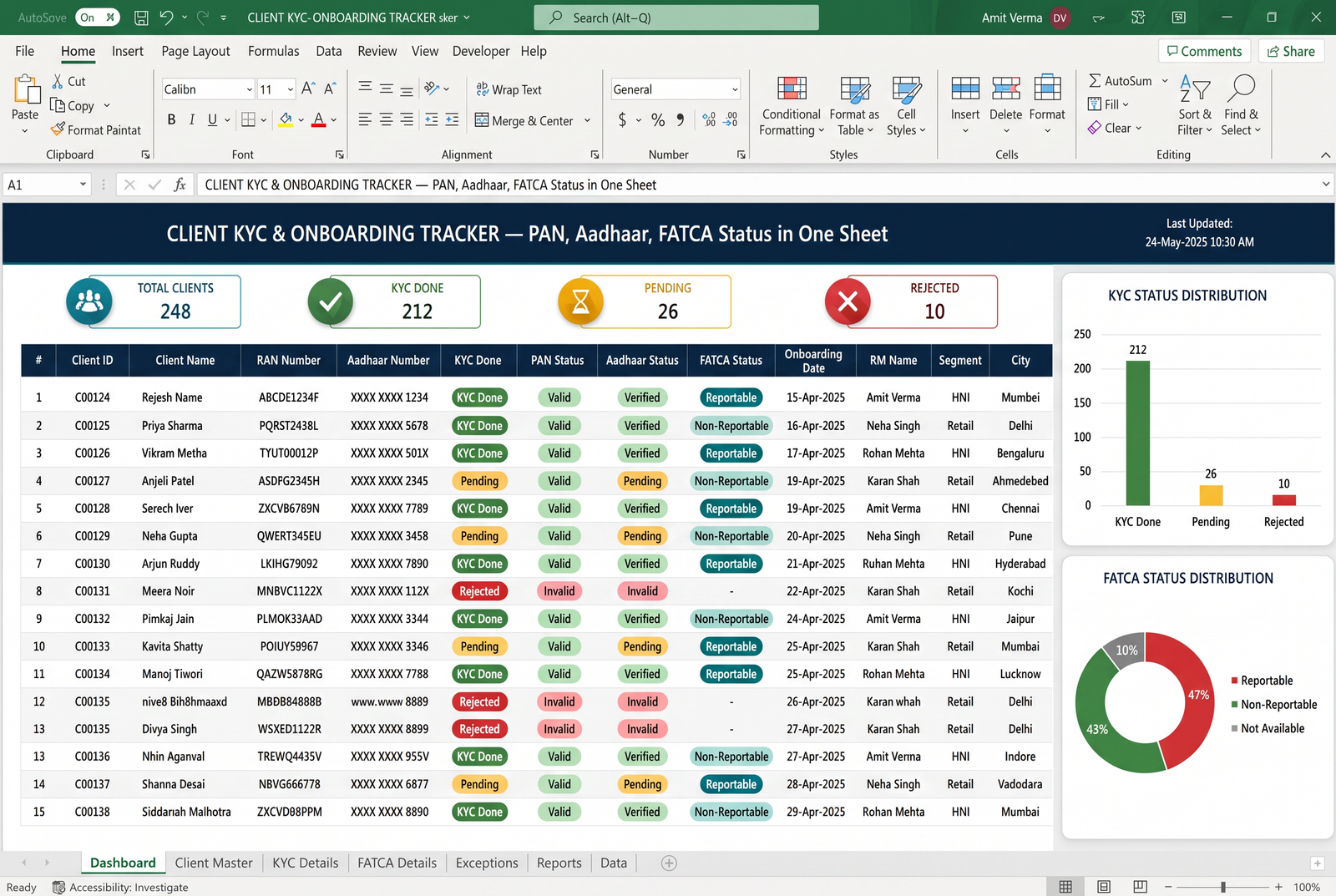Open the font size 11 dropdown
The image size is (1336, 896).
pos(290,89)
